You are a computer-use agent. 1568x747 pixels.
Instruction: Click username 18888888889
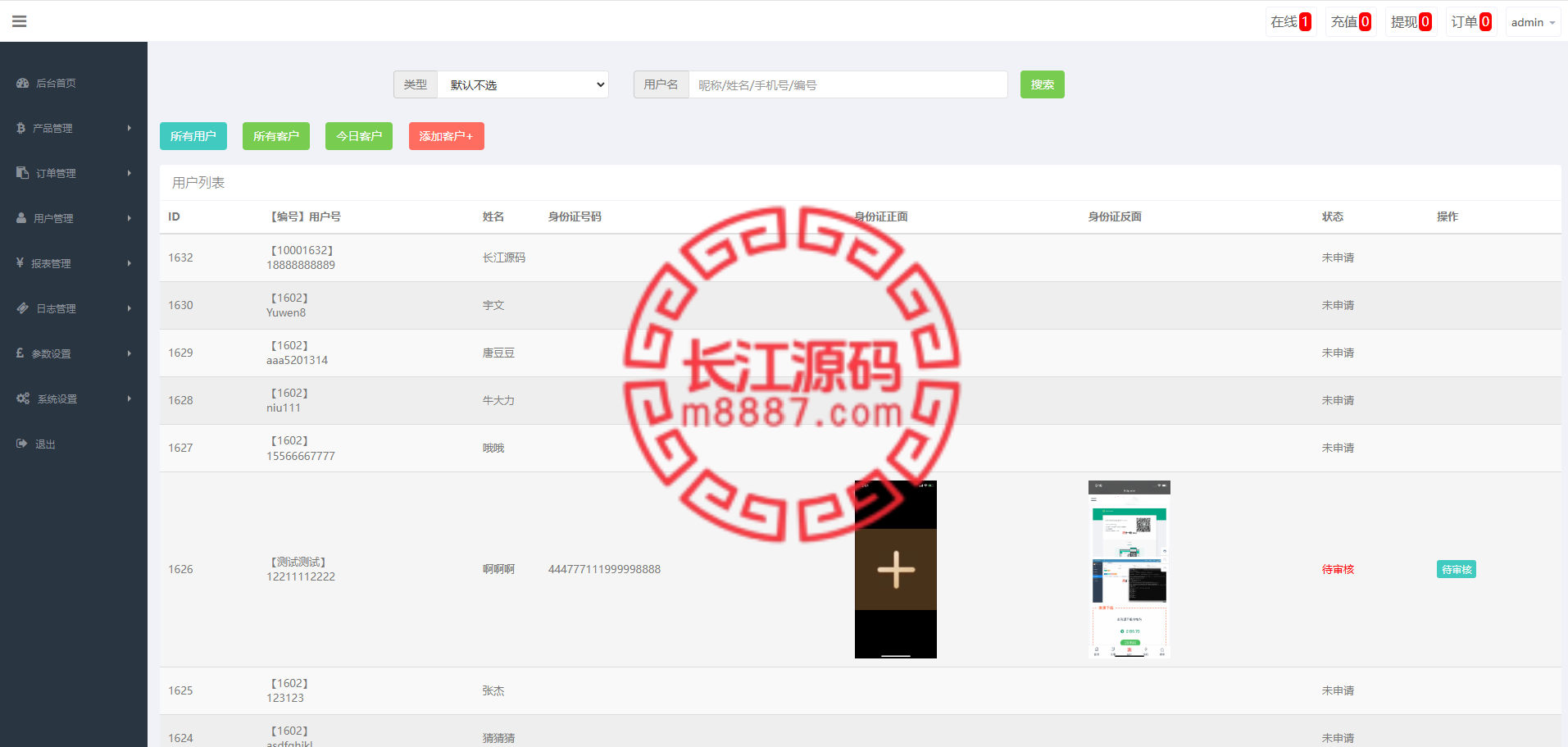point(301,265)
